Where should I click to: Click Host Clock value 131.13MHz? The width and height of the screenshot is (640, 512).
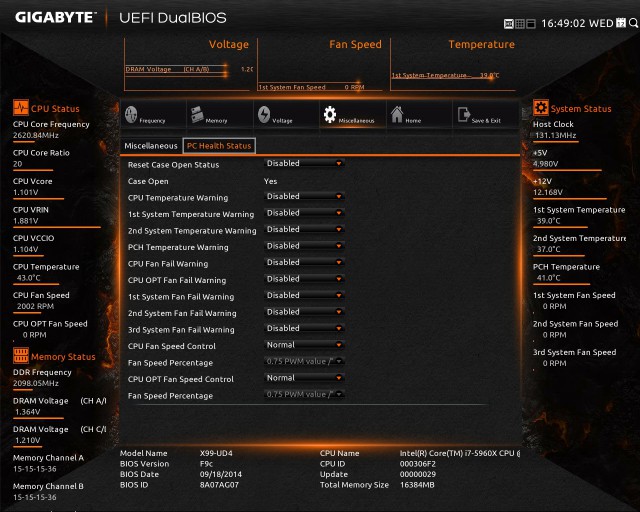pos(555,135)
